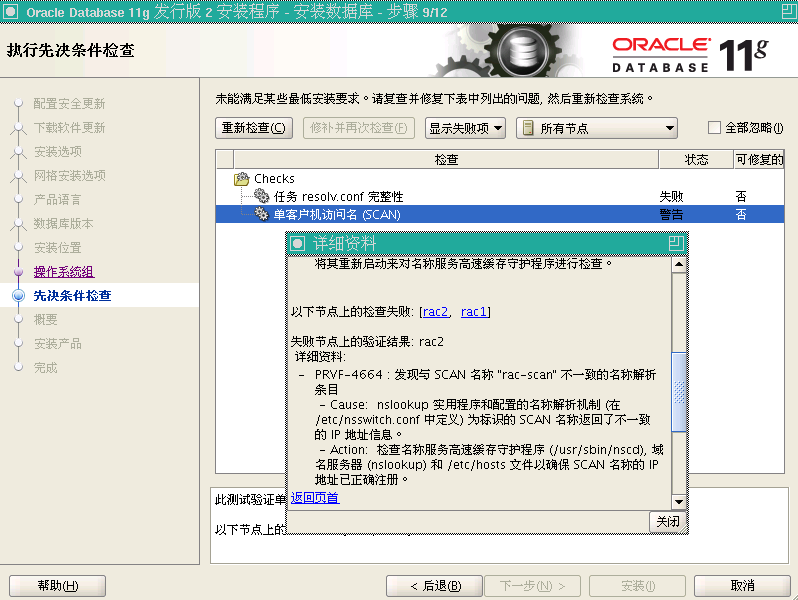This screenshot has width=798, height=600.
Task: Click the 修补并再次检查 button
Action: tap(358, 128)
